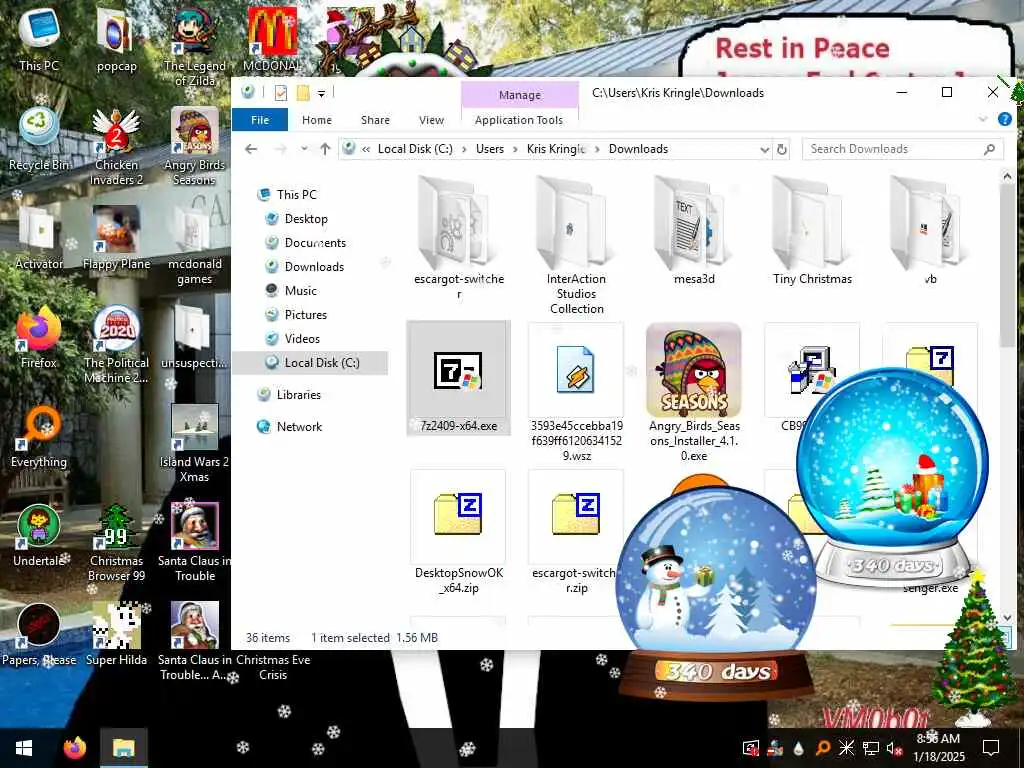Launch Island Wars 2 Xmas shortcut
This screenshot has height=768, width=1024.
194,444
